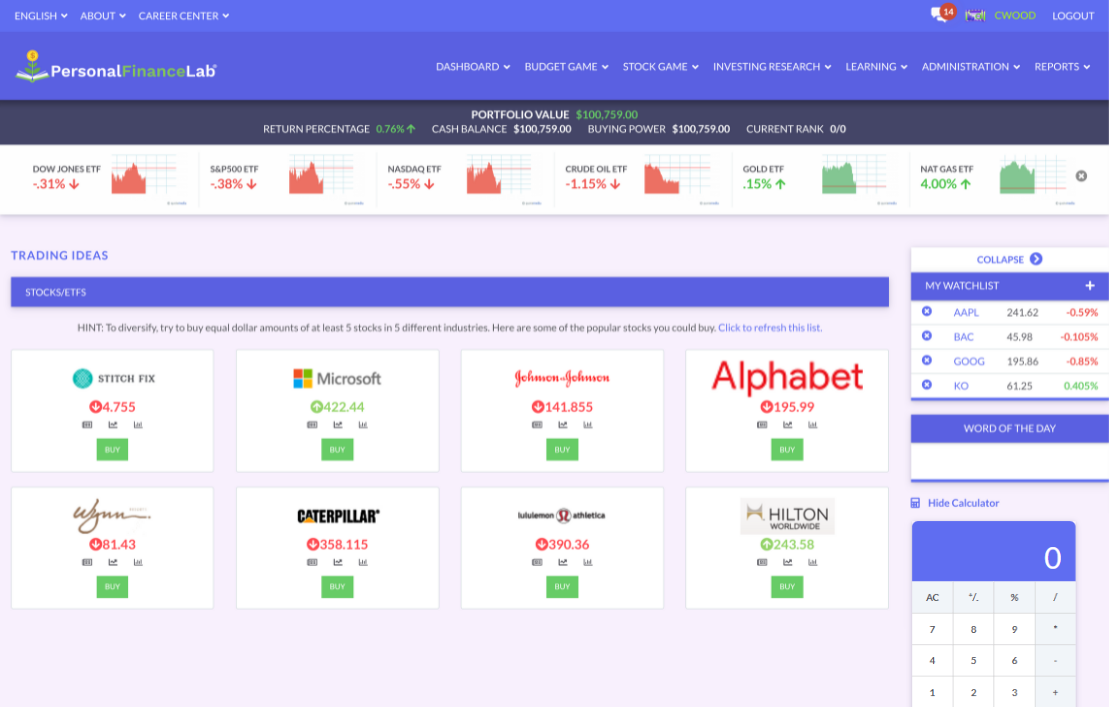The height and width of the screenshot is (707, 1109).
Task: Open the DASHBOARD dropdown menu
Action: [473, 66]
